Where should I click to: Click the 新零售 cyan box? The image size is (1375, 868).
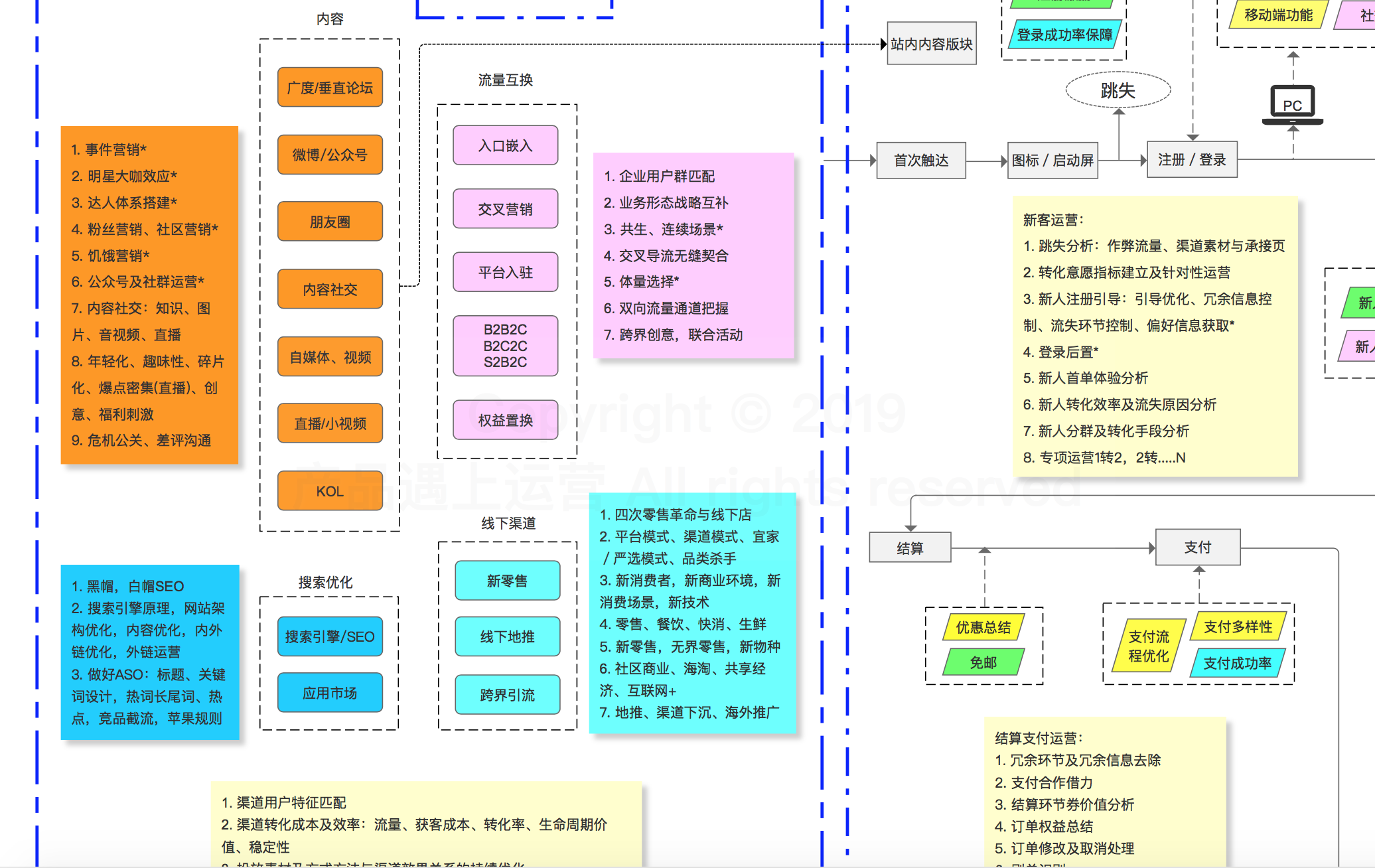coord(507,581)
